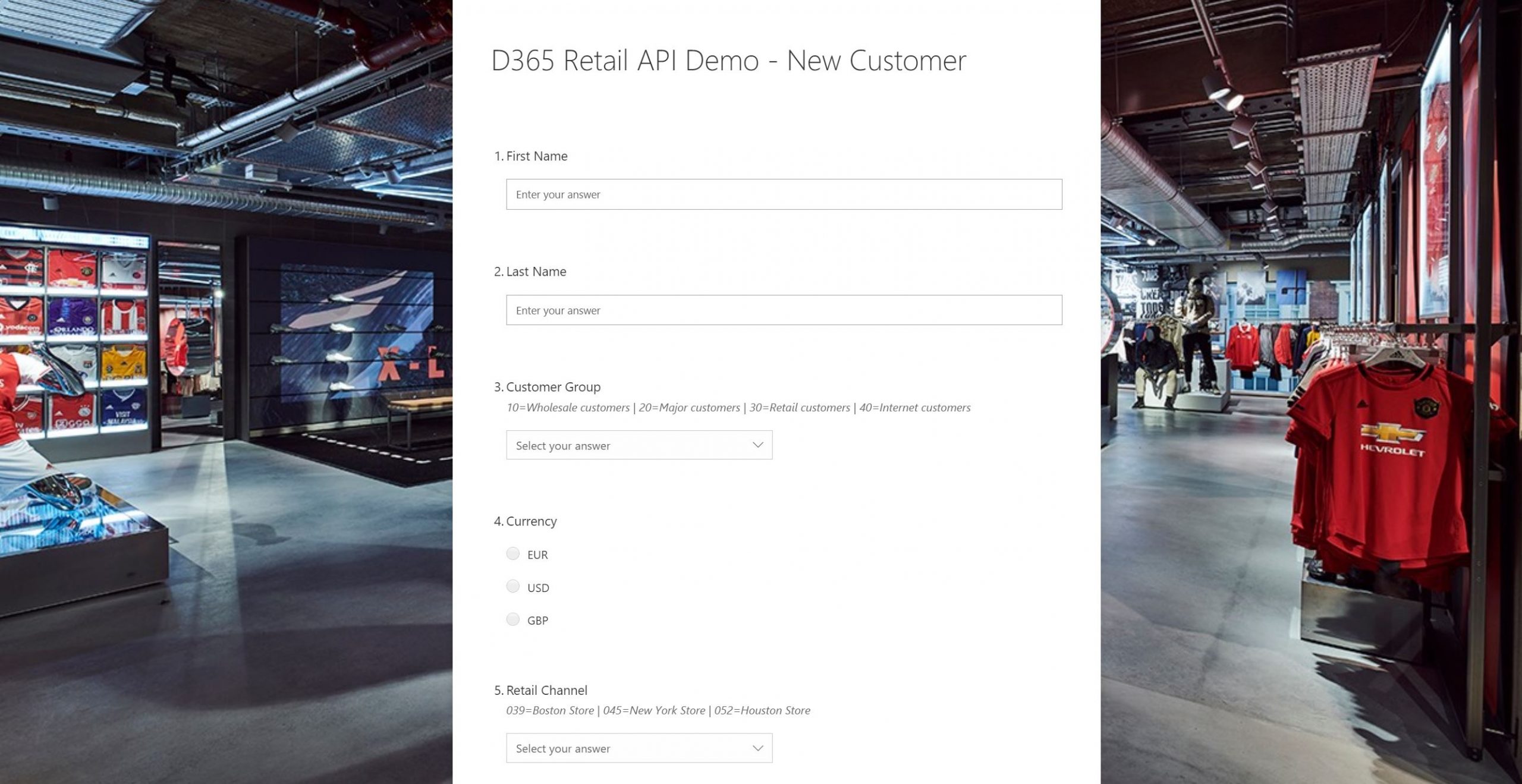Open the Customer Group dropdown

click(x=639, y=445)
